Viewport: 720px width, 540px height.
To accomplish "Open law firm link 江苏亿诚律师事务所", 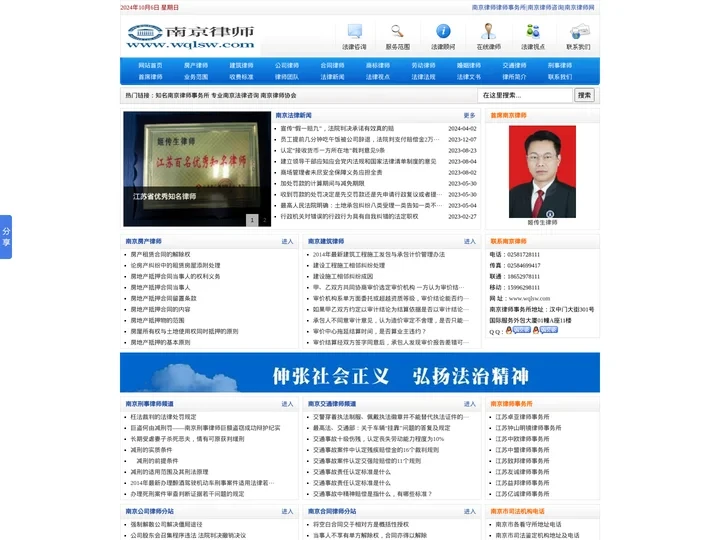I will click(x=522, y=494).
